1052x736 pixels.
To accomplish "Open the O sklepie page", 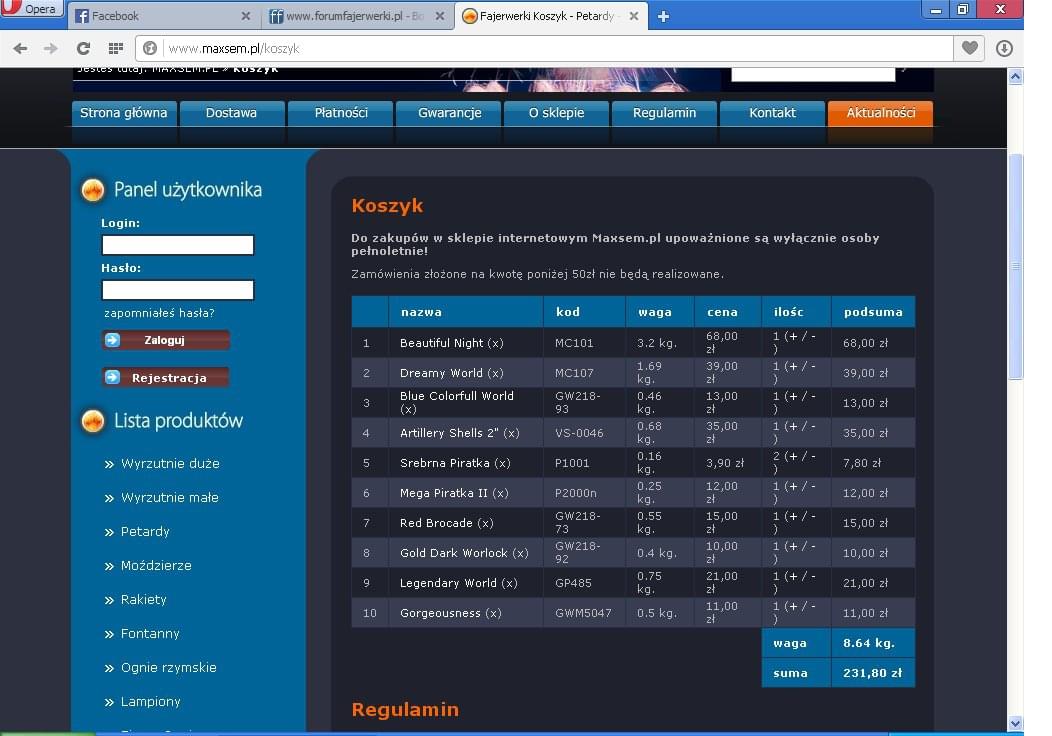I will pyautogui.click(x=556, y=113).
